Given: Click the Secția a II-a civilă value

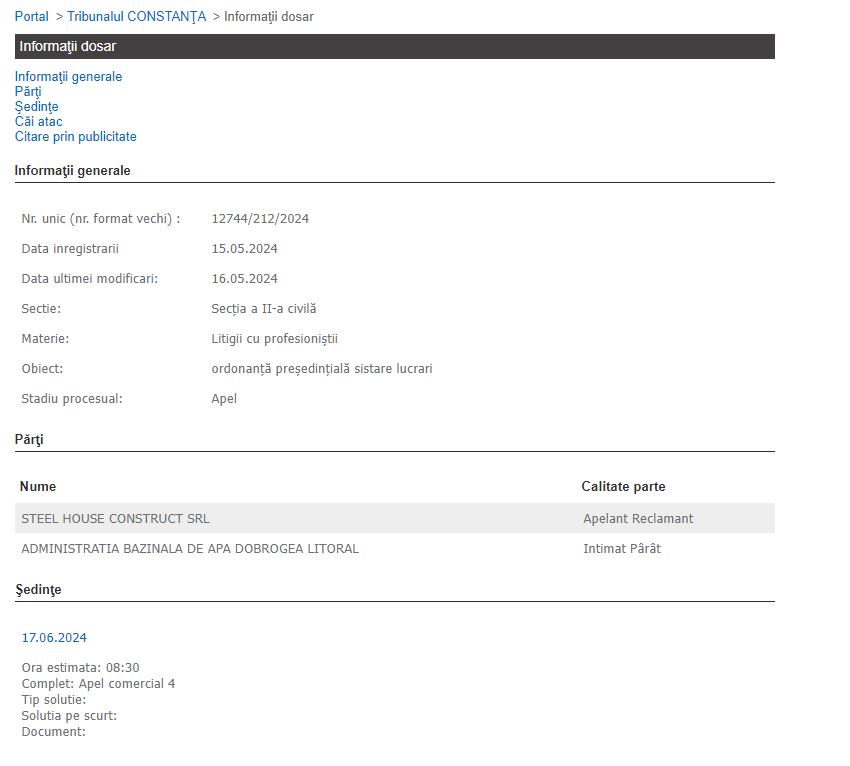Looking at the screenshot, I should [264, 309].
